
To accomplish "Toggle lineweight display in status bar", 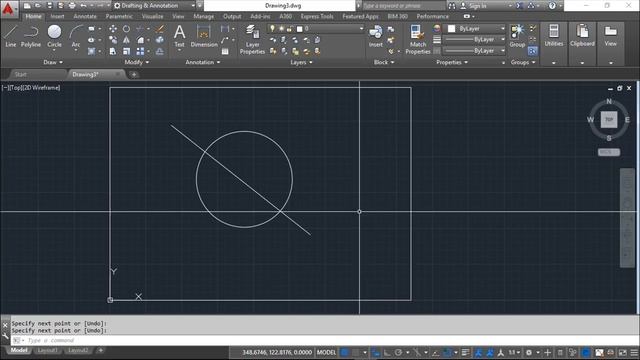I will tap(466, 352).
